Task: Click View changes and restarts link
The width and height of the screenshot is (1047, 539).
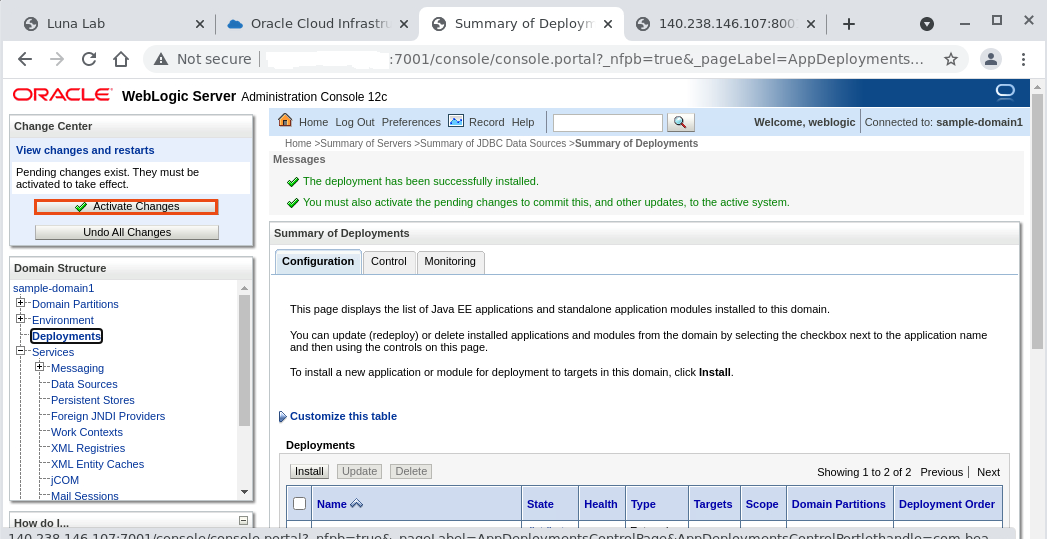Action: (85, 150)
